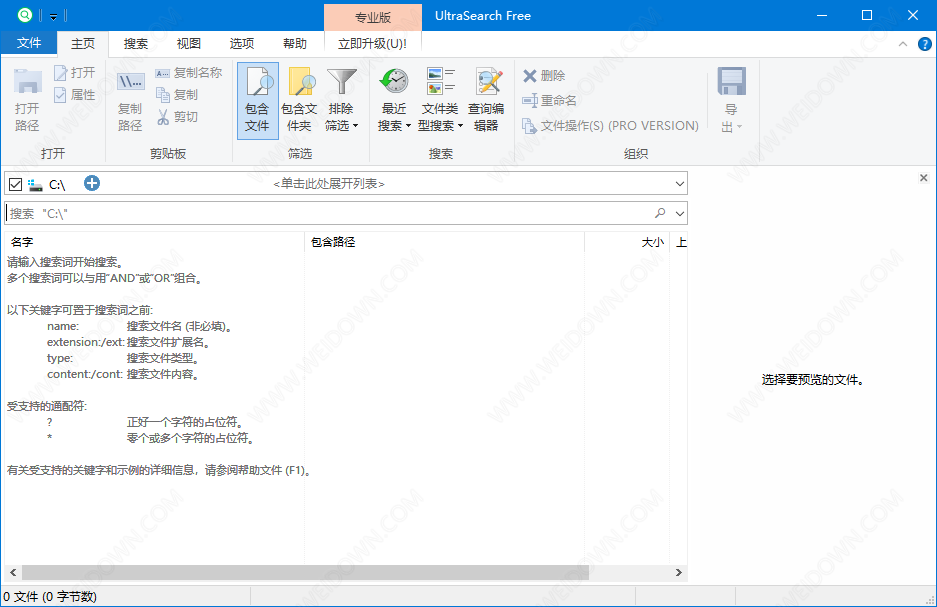This screenshot has height=607, width=937.
Task: Sort by the 包含路径 column header
Action: [445, 242]
